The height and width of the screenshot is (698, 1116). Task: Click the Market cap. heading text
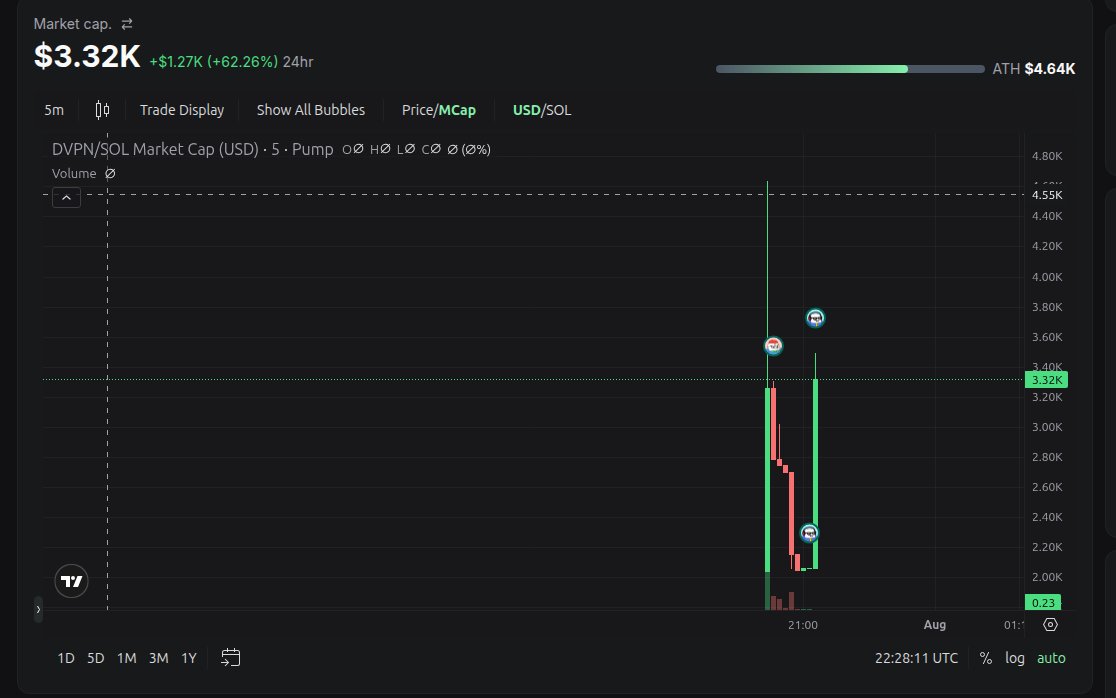point(73,24)
